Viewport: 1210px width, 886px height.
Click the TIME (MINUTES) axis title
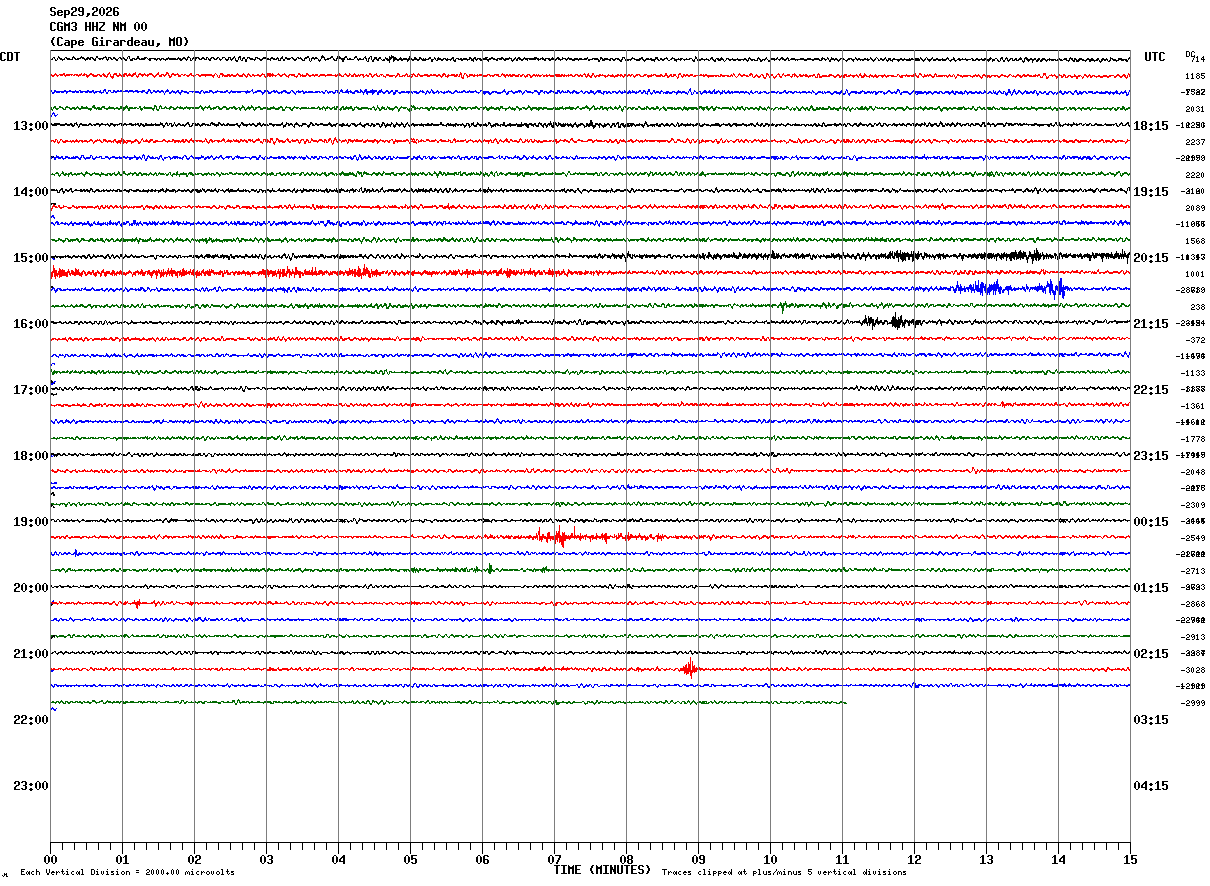click(x=602, y=870)
